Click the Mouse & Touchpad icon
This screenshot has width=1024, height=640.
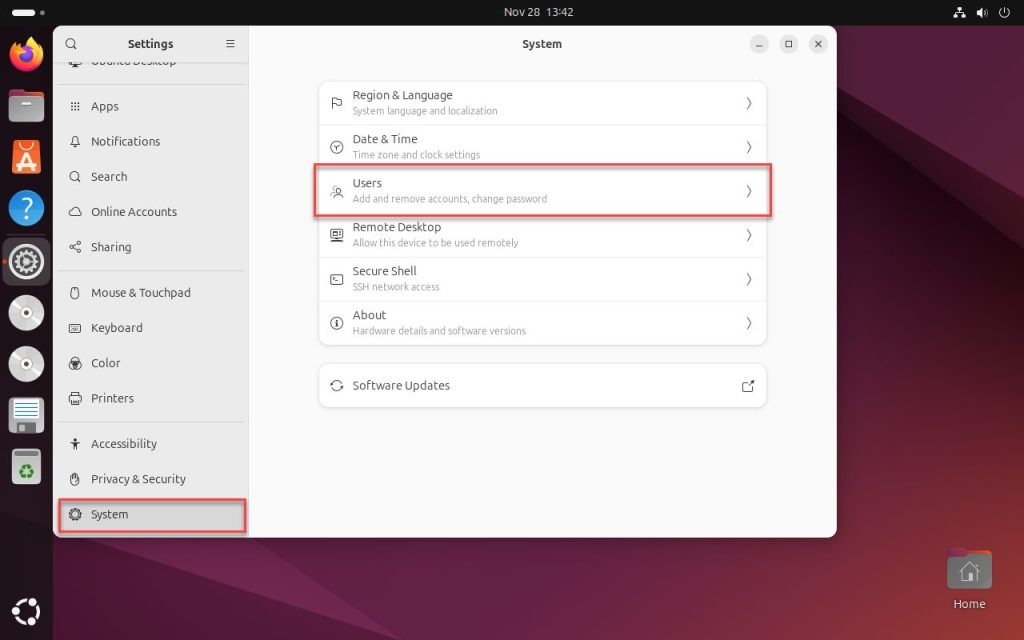[x=75, y=293]
